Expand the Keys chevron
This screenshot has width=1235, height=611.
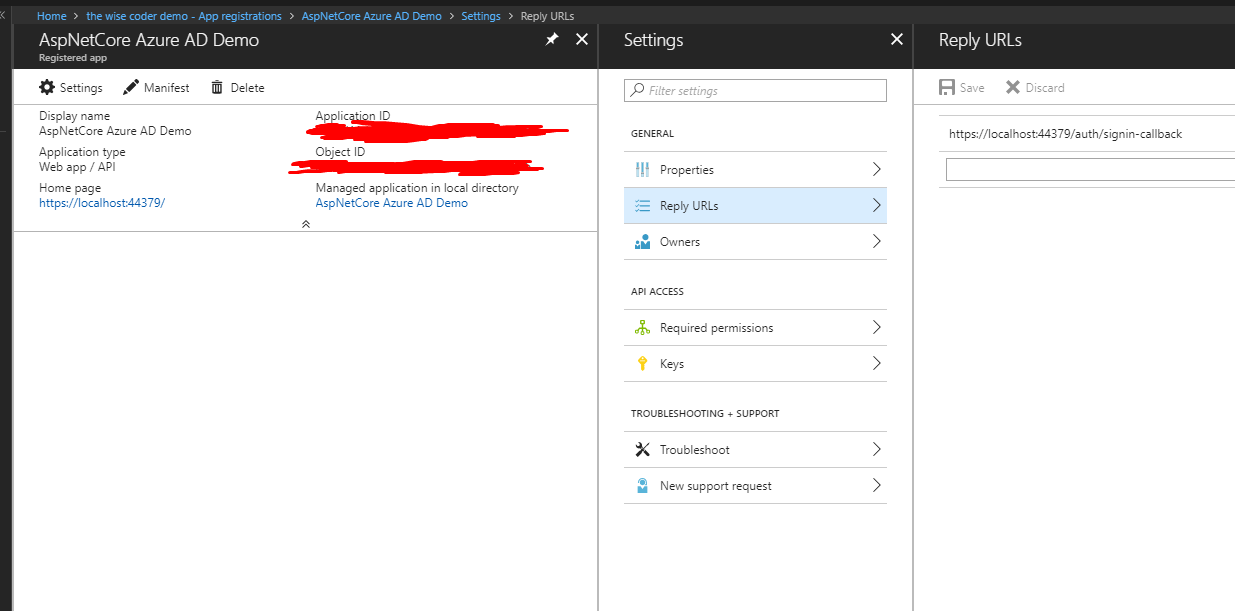pyautogui.click(x=876, y=363)
